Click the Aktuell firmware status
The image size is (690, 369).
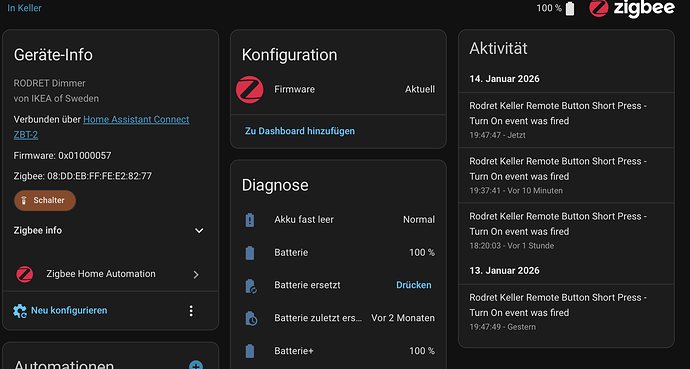pos(420,89)
